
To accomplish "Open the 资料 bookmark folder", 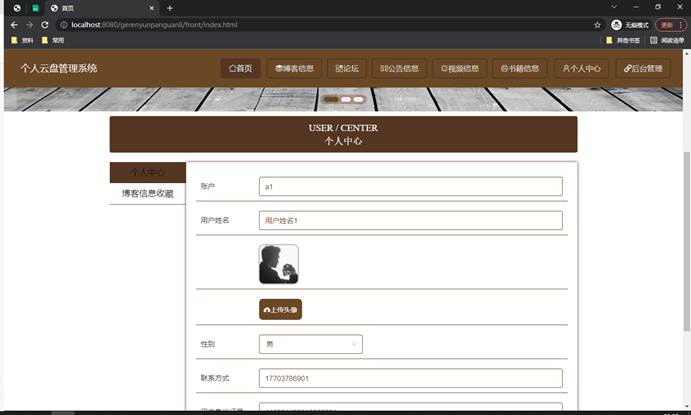I will [x=22, y=40].
